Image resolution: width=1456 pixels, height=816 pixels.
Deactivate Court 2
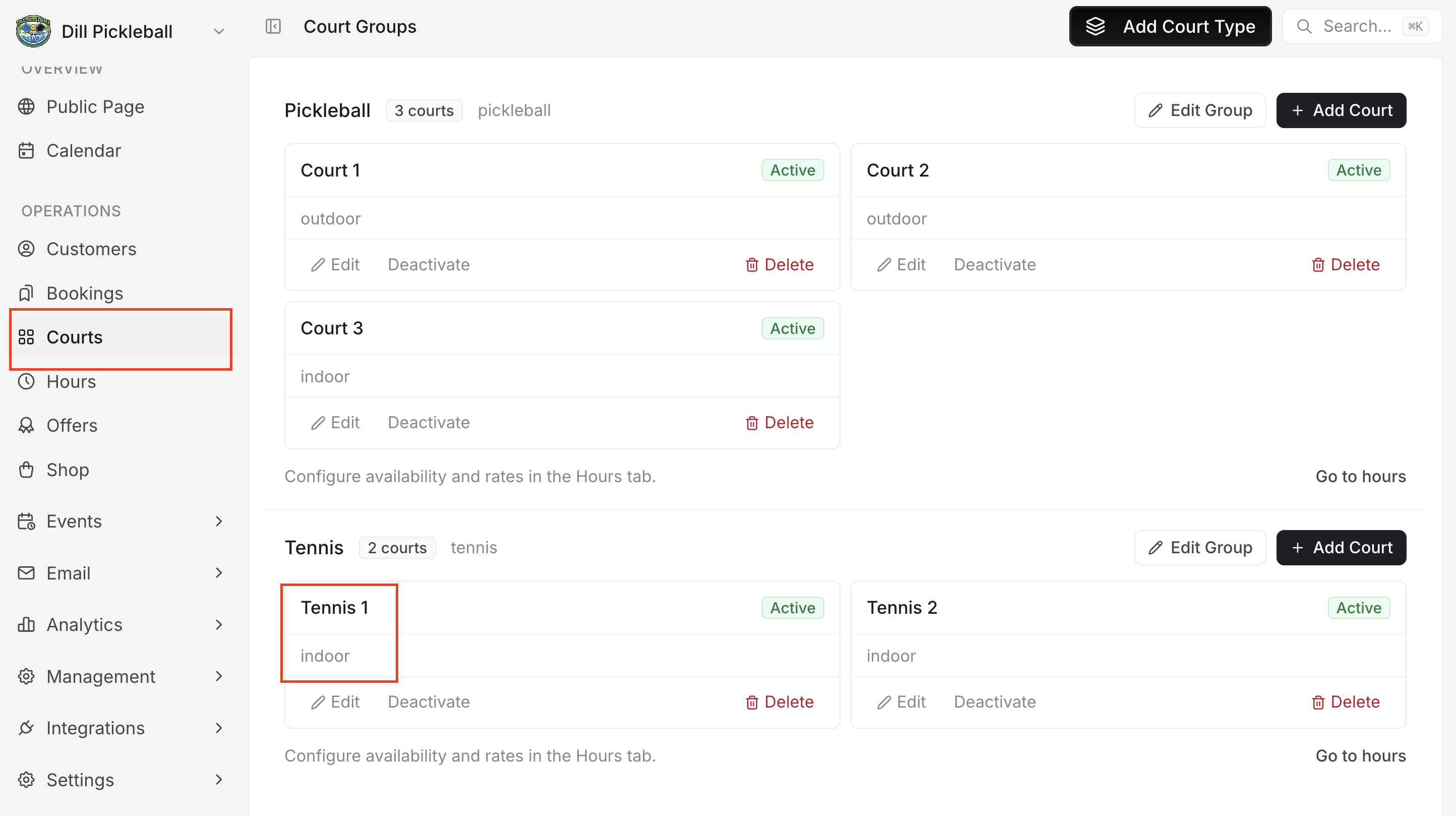[995, 265]
